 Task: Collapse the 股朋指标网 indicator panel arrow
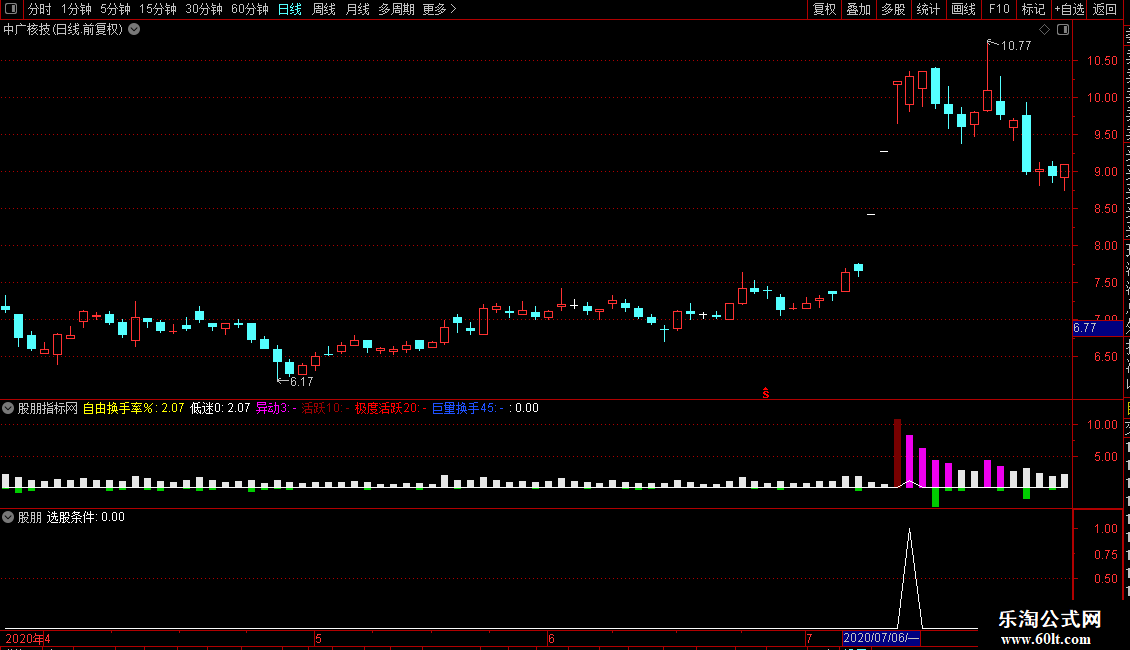click(x=8, y=408)
